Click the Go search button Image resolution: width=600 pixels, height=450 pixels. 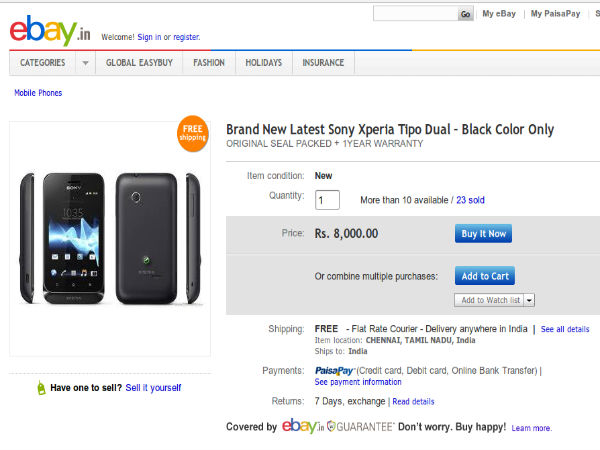click(x=465, y=14)
